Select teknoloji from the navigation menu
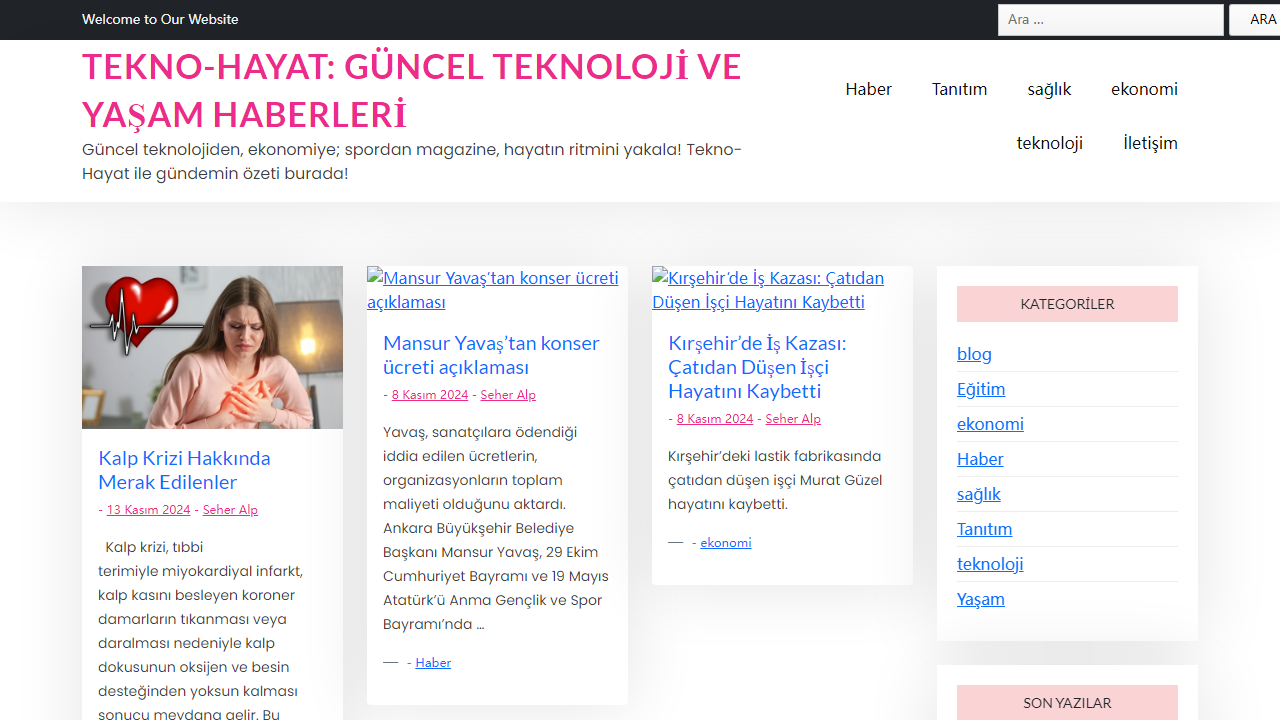 tap(1049, 143)
